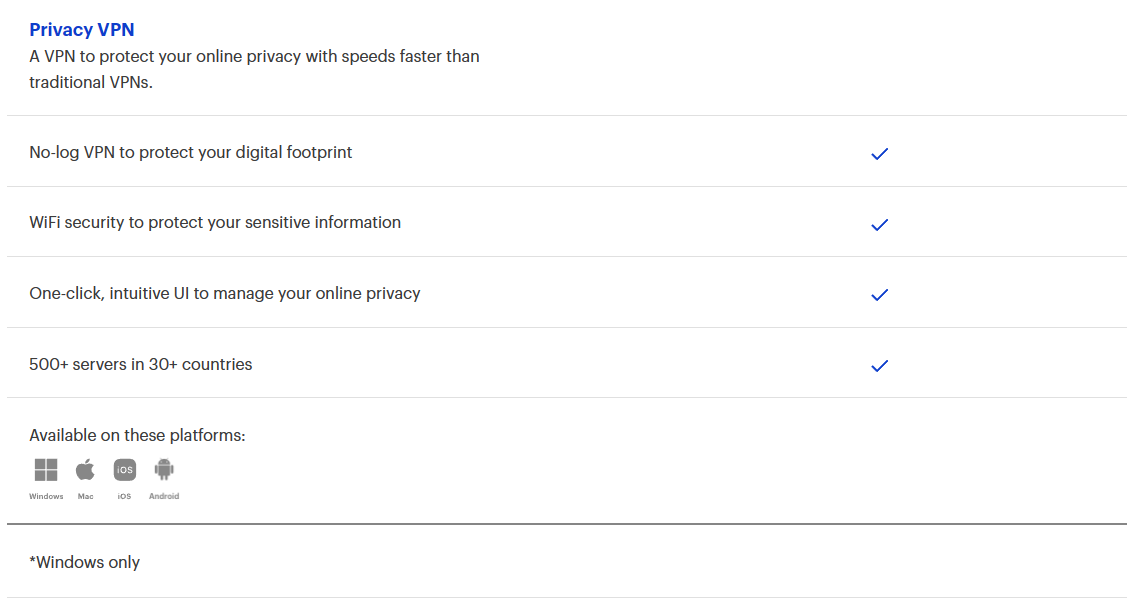Click the 'Mac' label under the icon
This screenshot has width=1132, height=602.
pos(85,496)
